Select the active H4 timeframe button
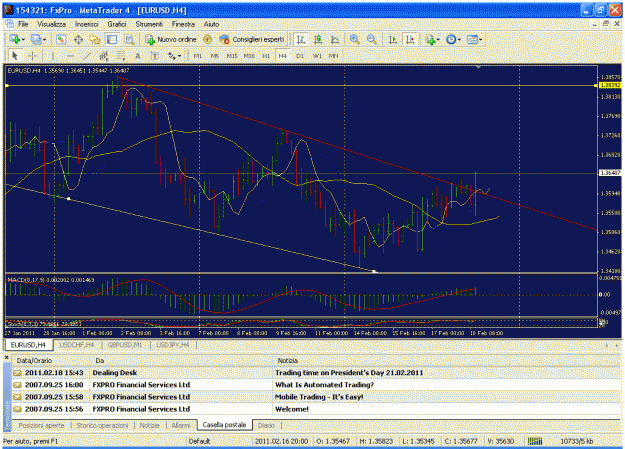This screenshot has height=449, width=625. pos(283,56)
